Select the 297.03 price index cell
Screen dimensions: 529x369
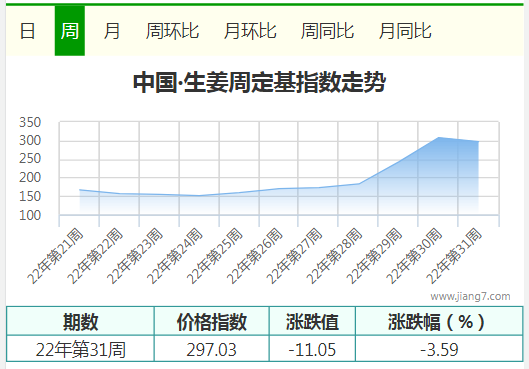(212, 349)
